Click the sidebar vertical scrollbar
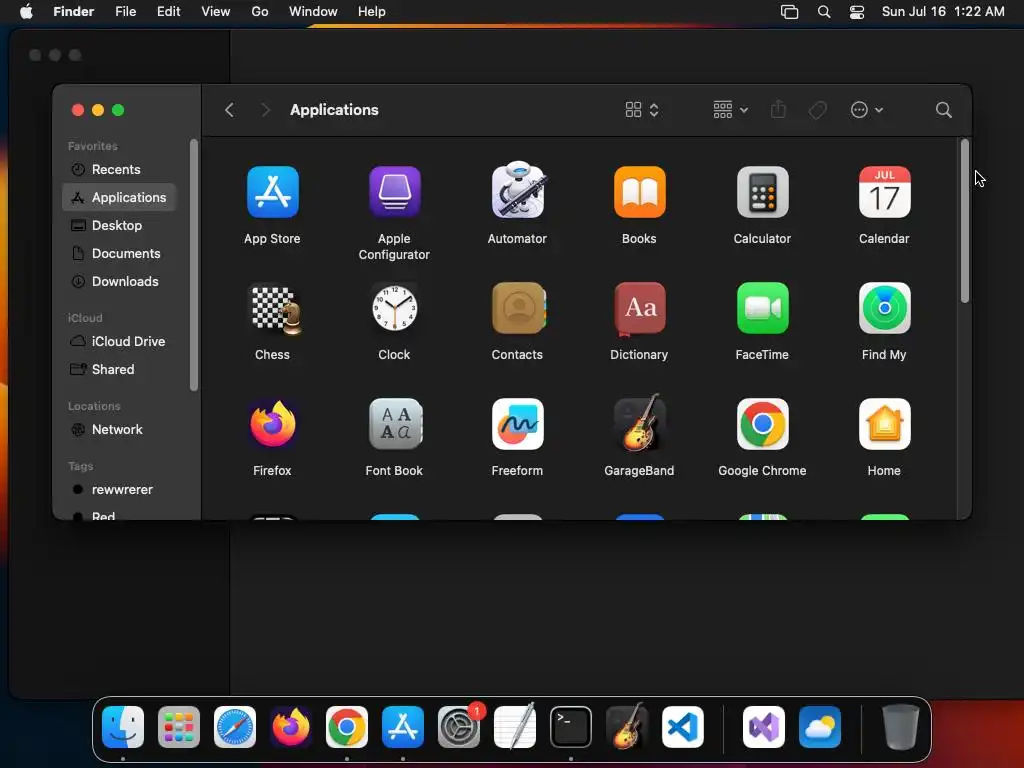The image size is (1024, 768). click(193, 265)
